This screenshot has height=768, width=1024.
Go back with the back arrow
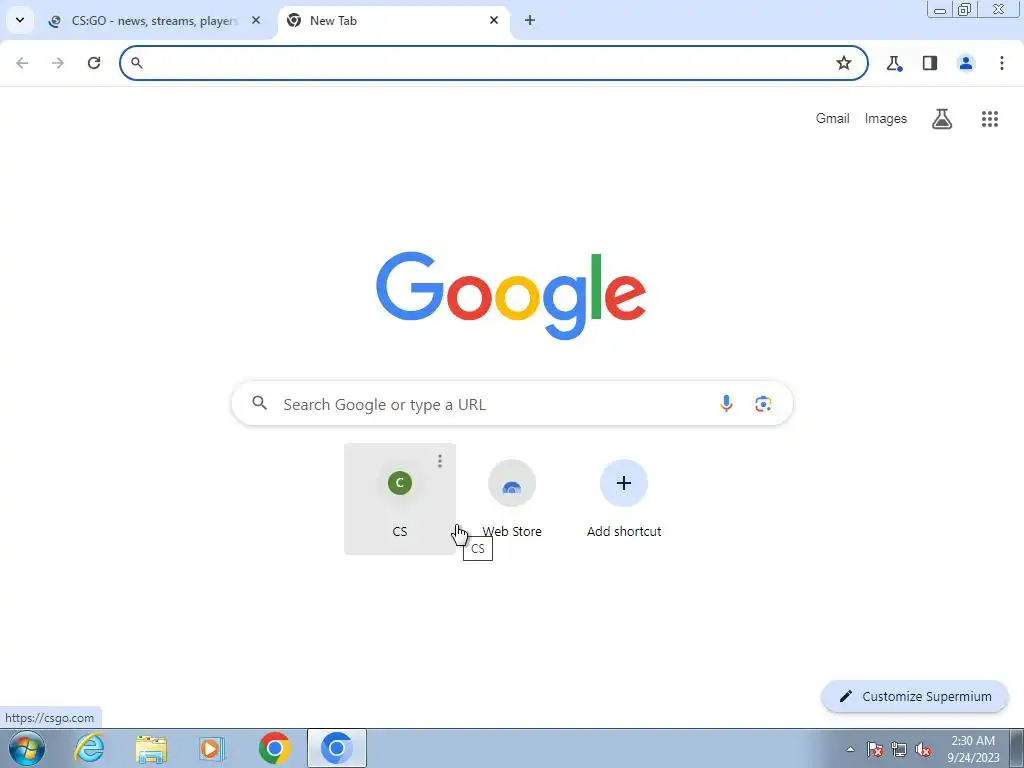[22, 63]
